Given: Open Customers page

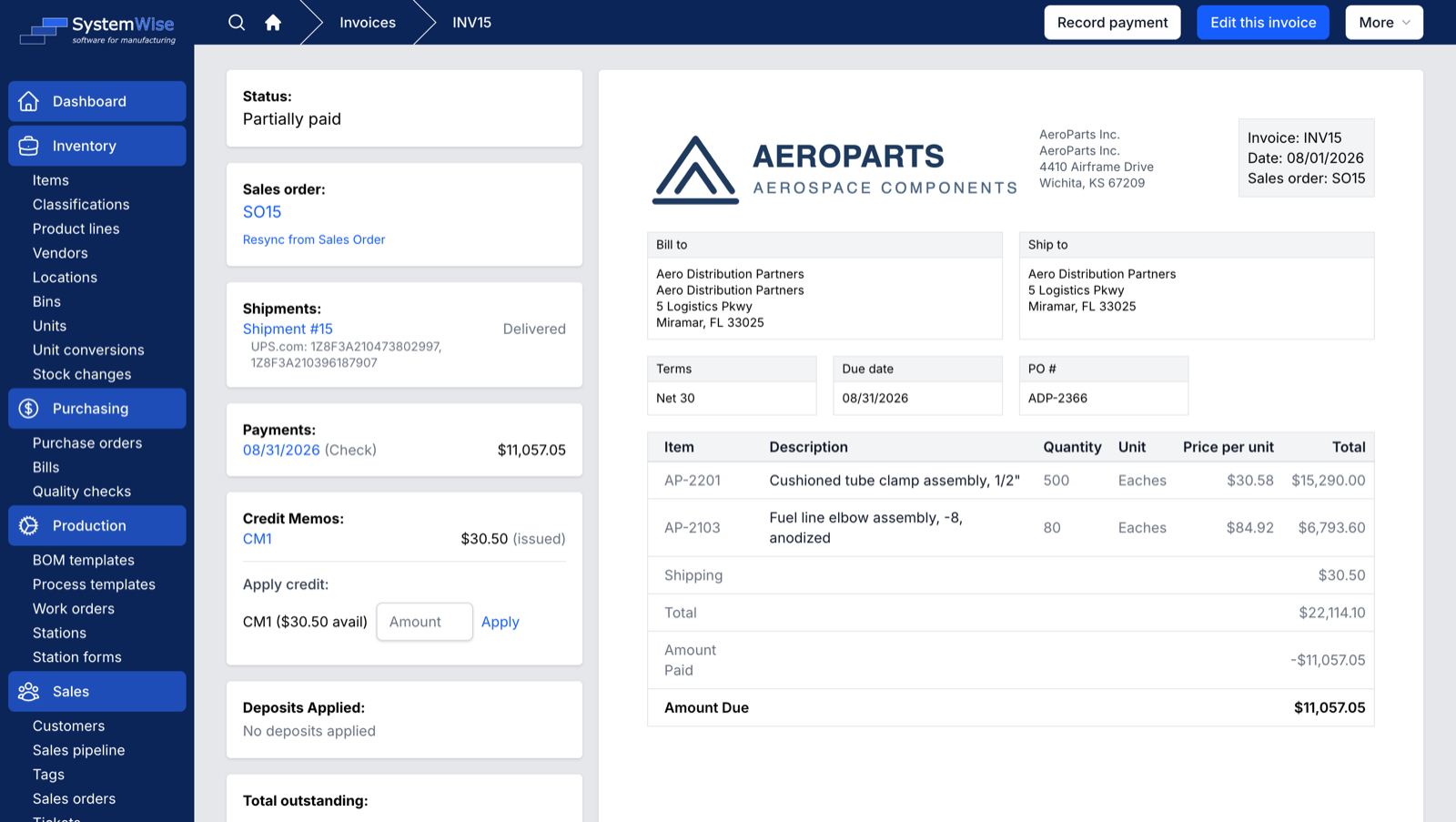Looking at the screenshot, I should [69, 726].
